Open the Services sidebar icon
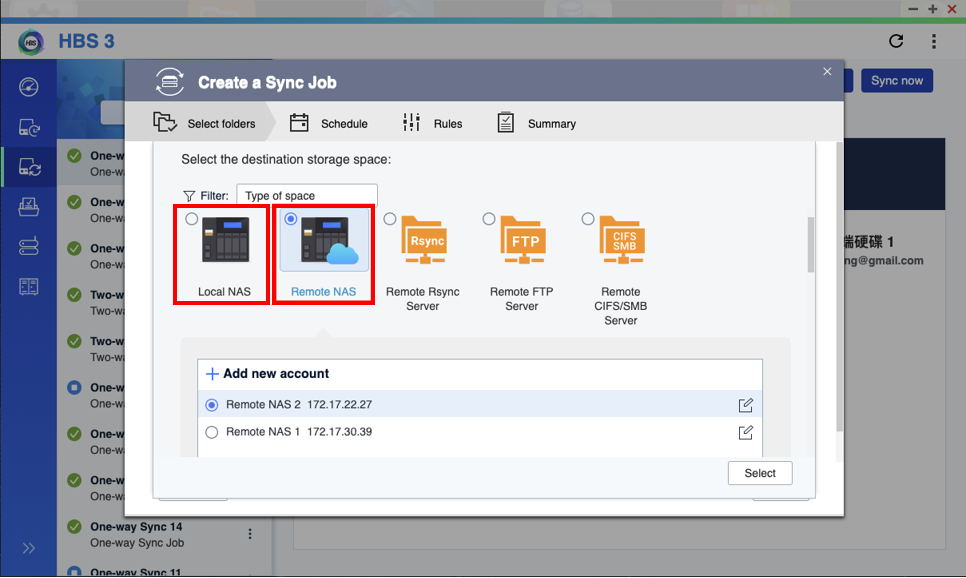The image size is (966, 578). coord(28,206)
